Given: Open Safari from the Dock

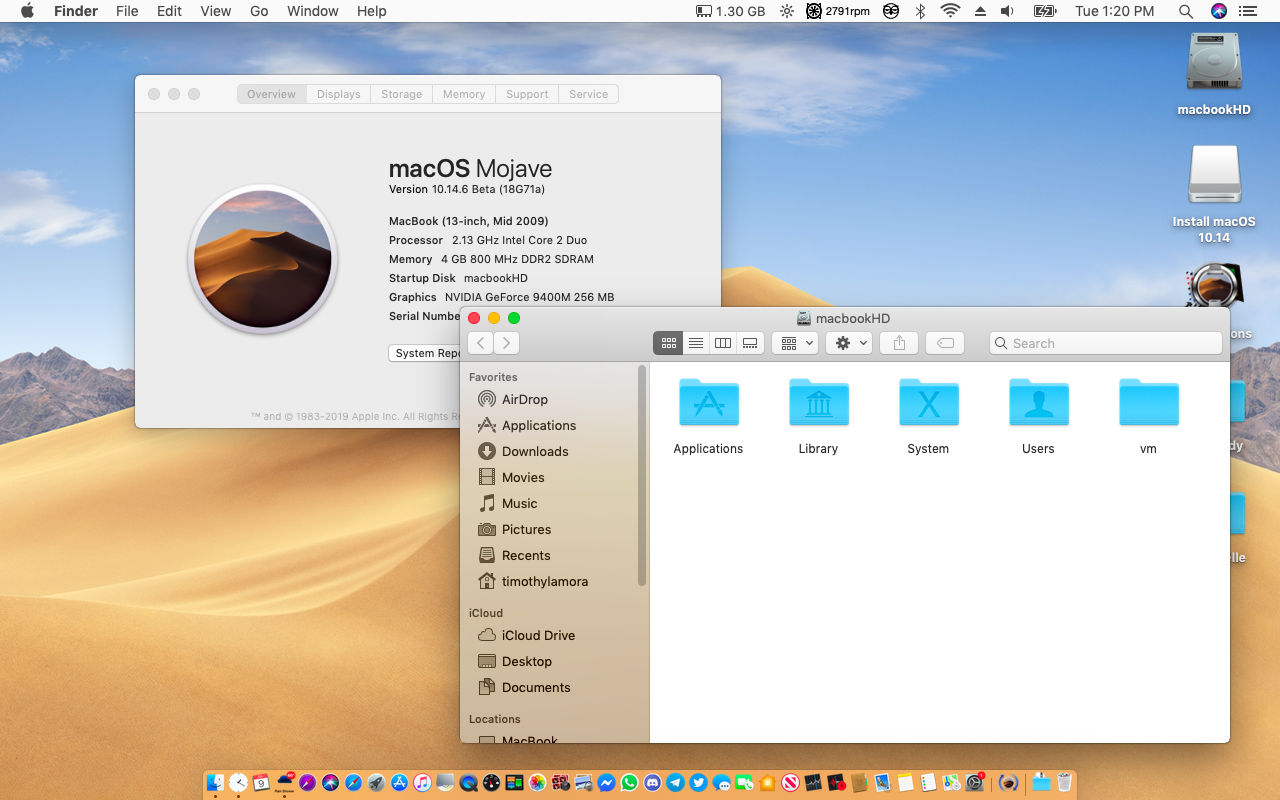Looking at the screenshot, I should pos(353,782).
